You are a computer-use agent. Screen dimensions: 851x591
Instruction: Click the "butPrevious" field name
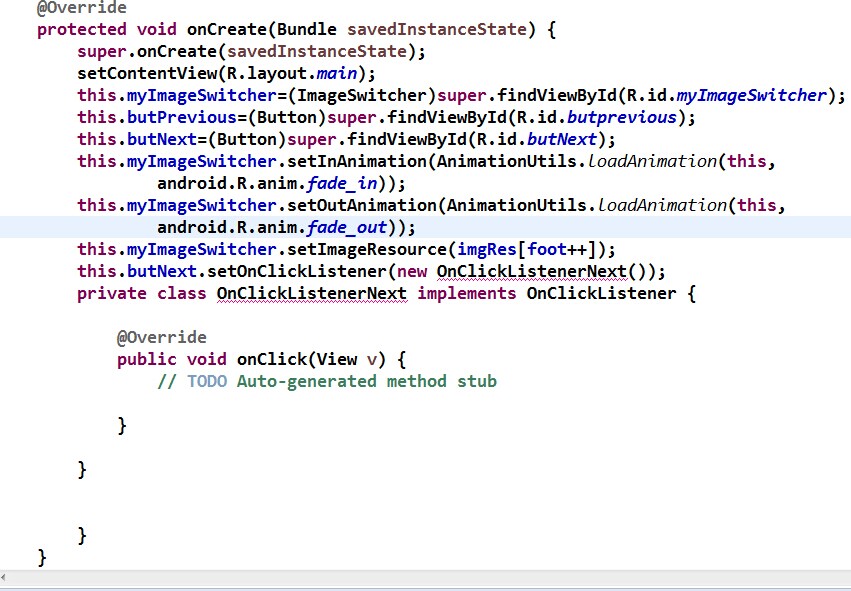pos(182,117)
